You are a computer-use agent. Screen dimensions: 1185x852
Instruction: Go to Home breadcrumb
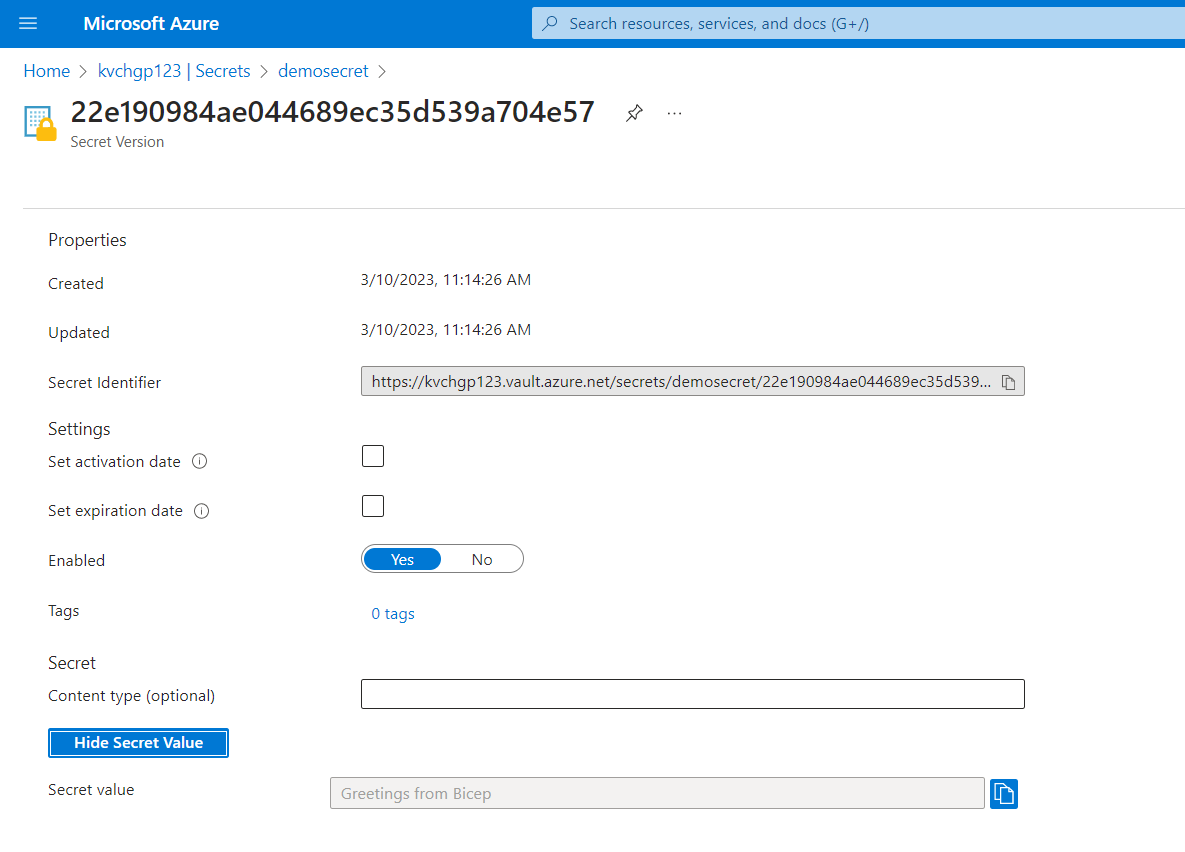[47, 71]
